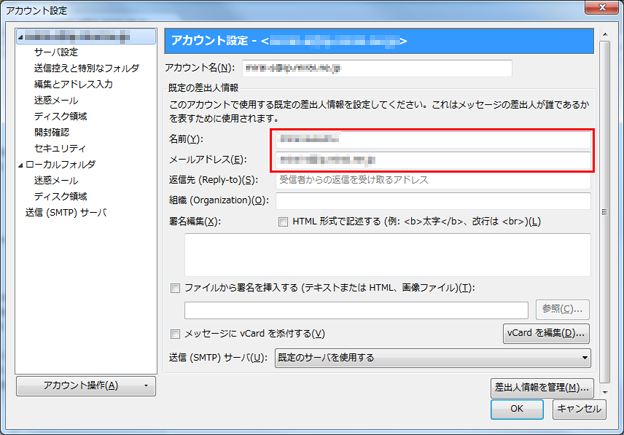Screen dimensions: 624x435
Task: Open 送信控えと特別なフォルダ settings
Action: 86,68
